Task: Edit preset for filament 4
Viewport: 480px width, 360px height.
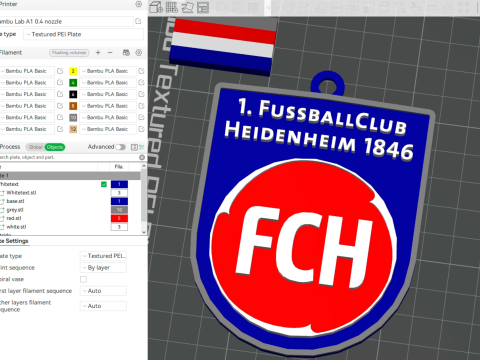Action: (141, 83)
